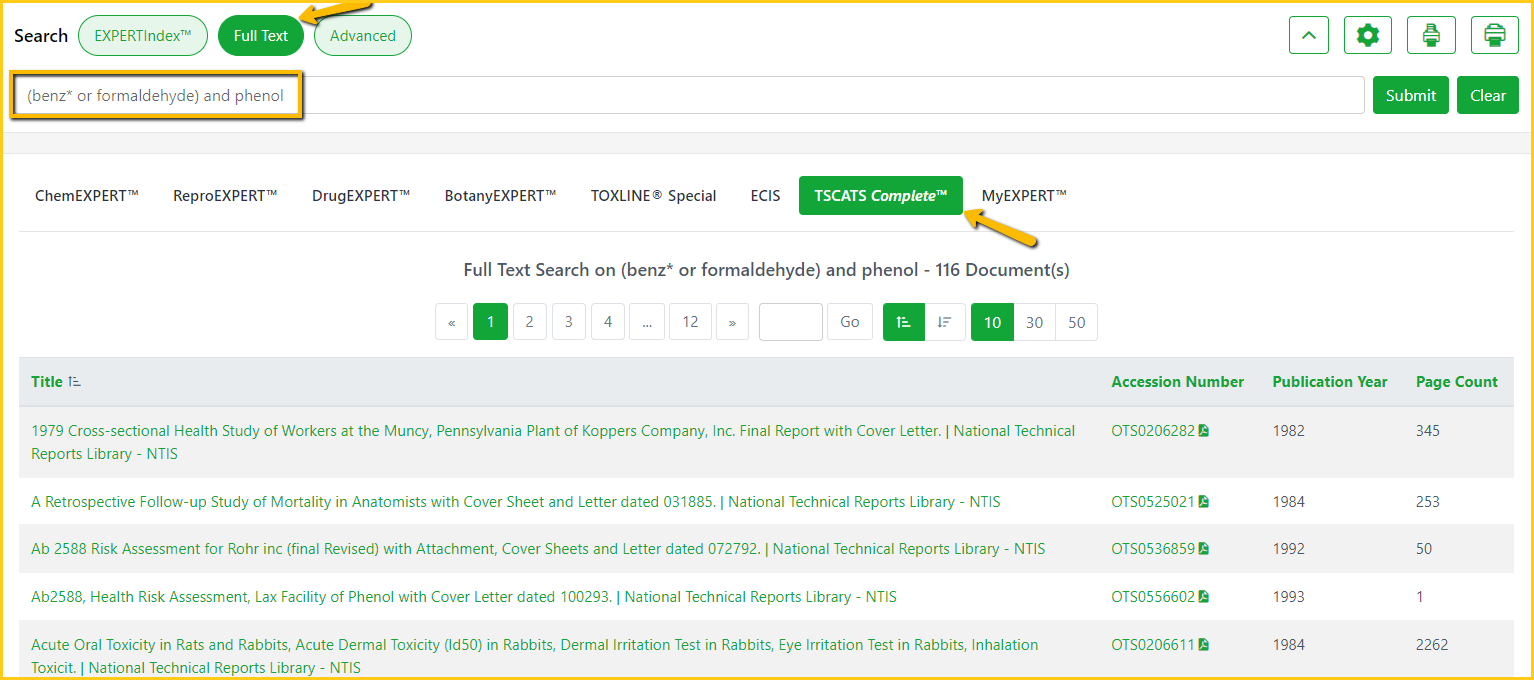Collapse search panel with the up chevron
Screen dimensions: 1534x680
(x=1308, y=36)
